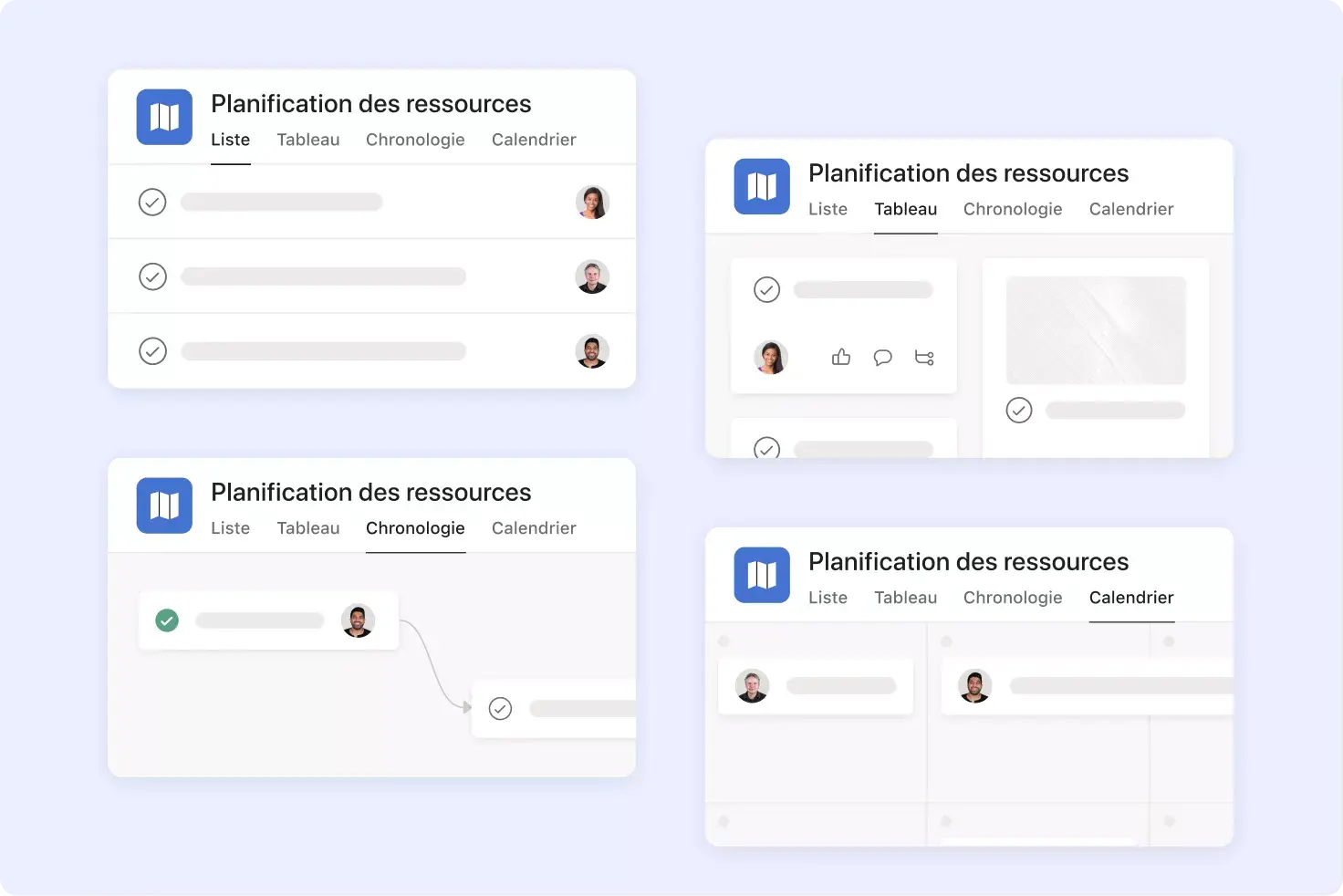Screen dimensions: 1343x896
Task: Click the blue map icon in the Calendrier card
Action: coord(762,575)
